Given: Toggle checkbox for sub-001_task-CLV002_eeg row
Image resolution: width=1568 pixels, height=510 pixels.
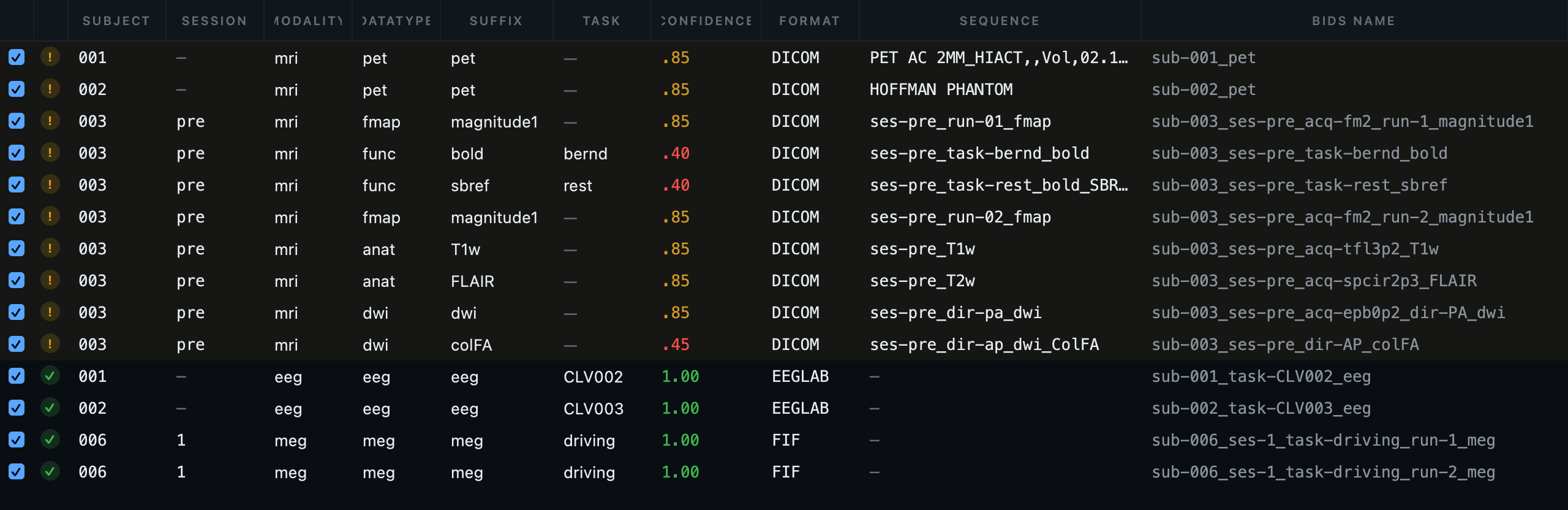Looking at the screenshot, I should [x=17, y=376].
